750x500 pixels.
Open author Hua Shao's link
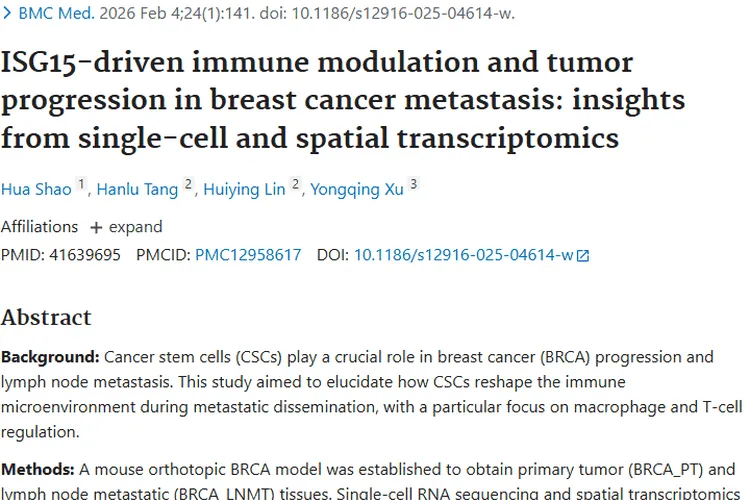tap(36, 190)
